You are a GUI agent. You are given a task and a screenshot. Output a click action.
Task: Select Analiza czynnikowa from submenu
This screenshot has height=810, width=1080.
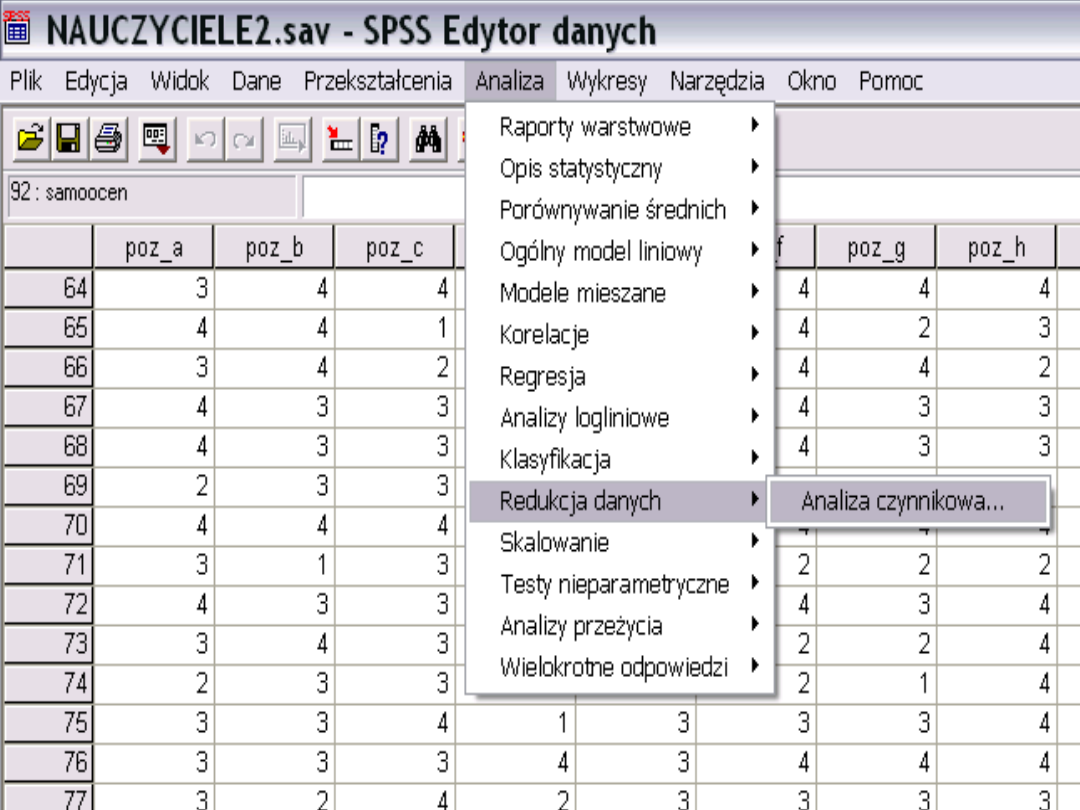click(x=903, y=502)
